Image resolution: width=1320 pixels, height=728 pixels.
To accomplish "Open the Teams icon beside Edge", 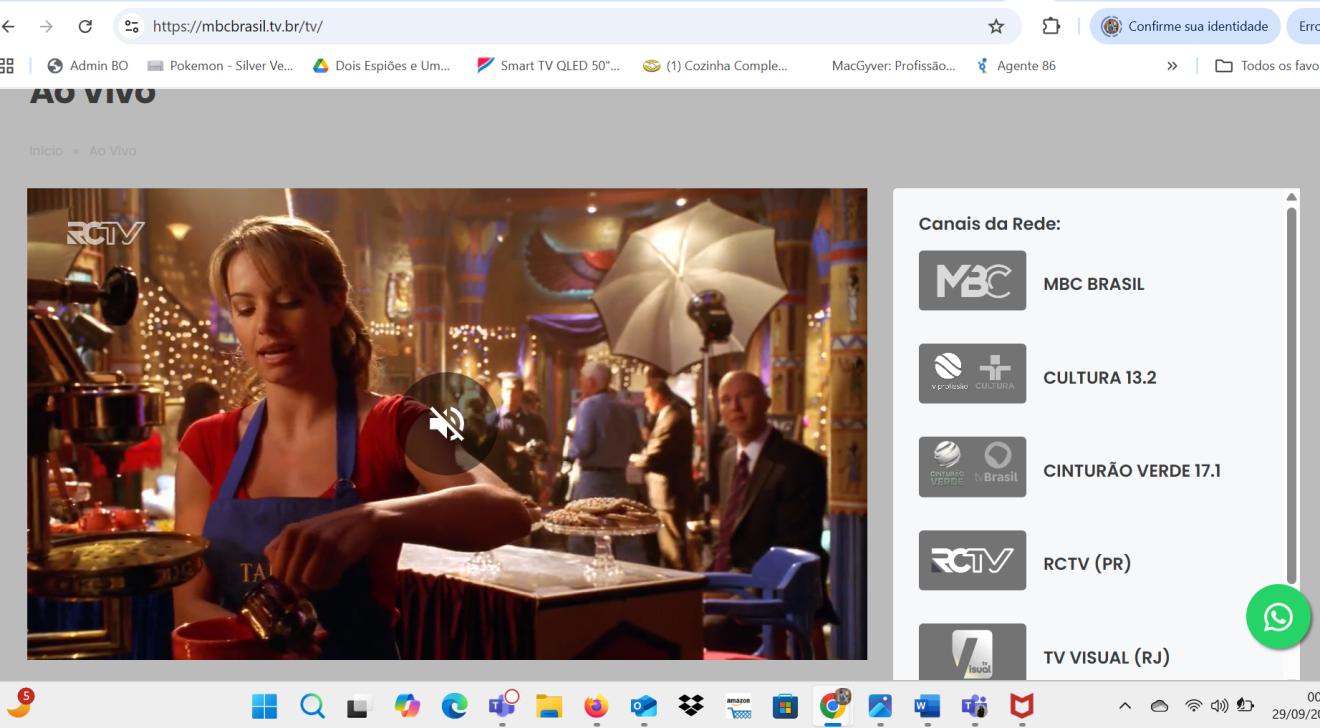I will click(x=501, y=706).
